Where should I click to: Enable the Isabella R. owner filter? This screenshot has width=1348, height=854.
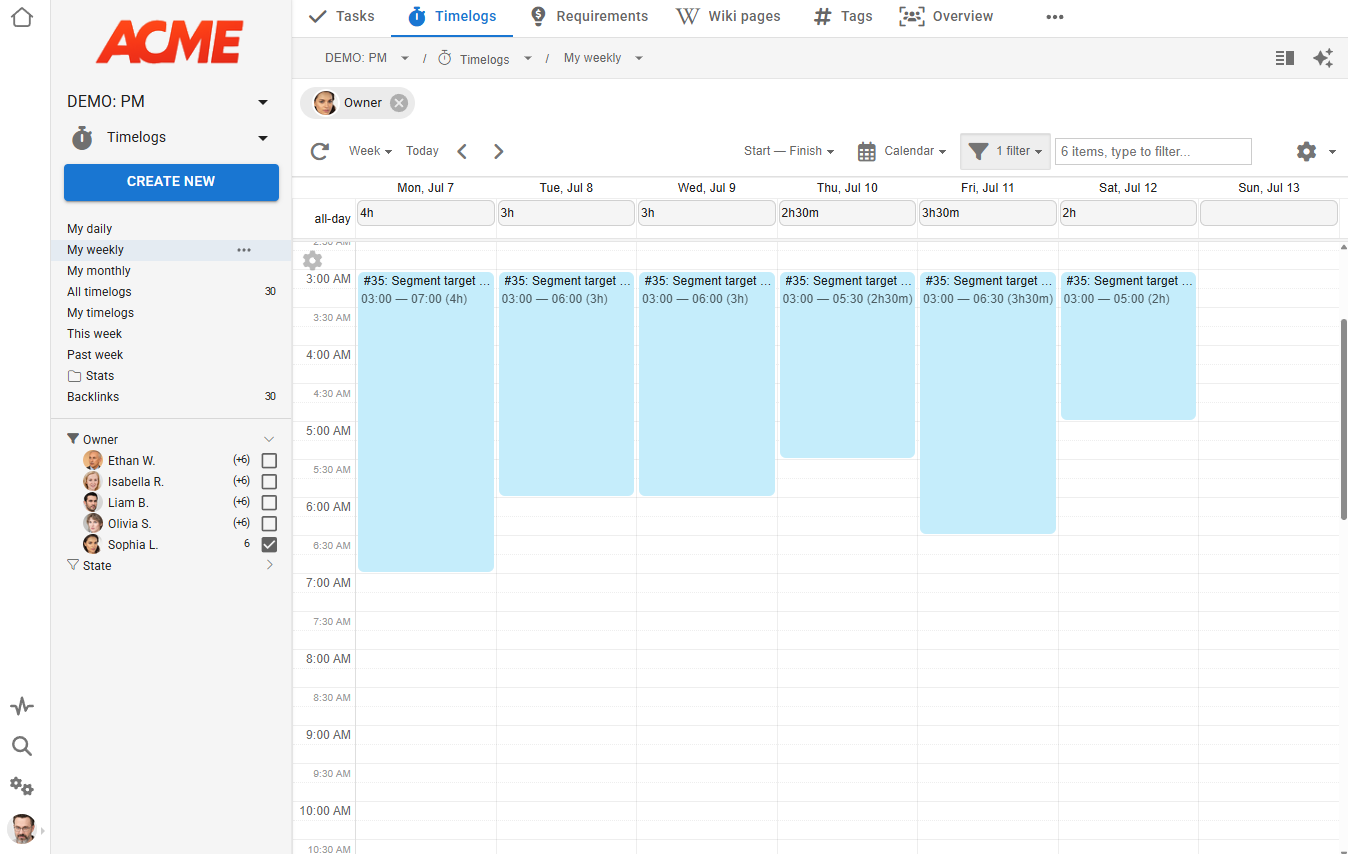point(268,481)
